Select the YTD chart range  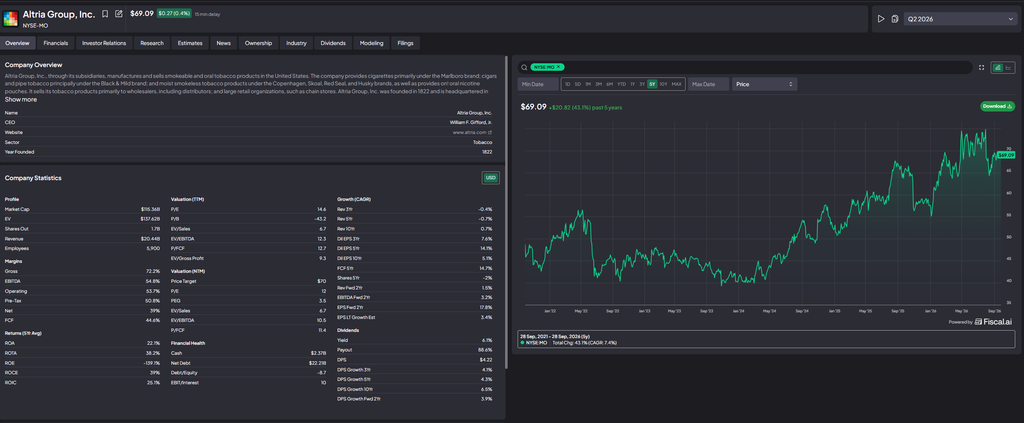pyautogui.click(x=622, y=84)
